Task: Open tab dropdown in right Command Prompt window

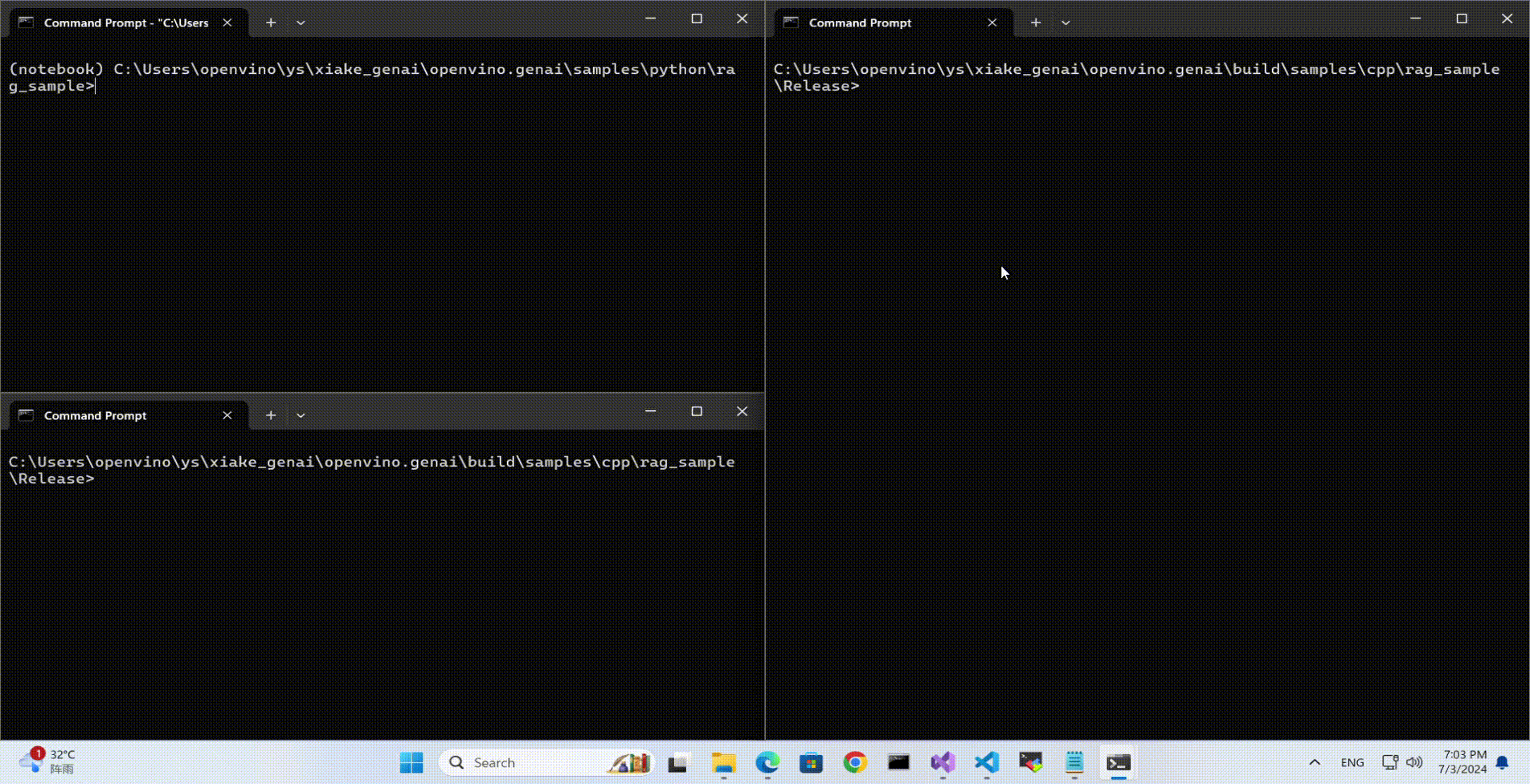Action: coord(1066,22)
